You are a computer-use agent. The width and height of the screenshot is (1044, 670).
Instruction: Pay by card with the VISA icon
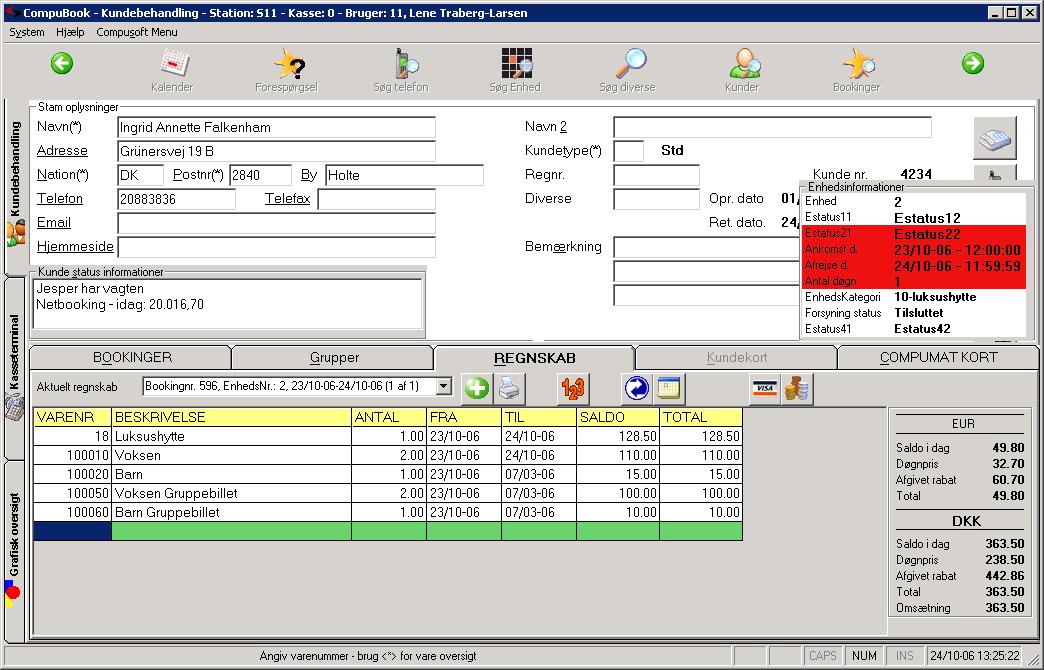[764, 388]
